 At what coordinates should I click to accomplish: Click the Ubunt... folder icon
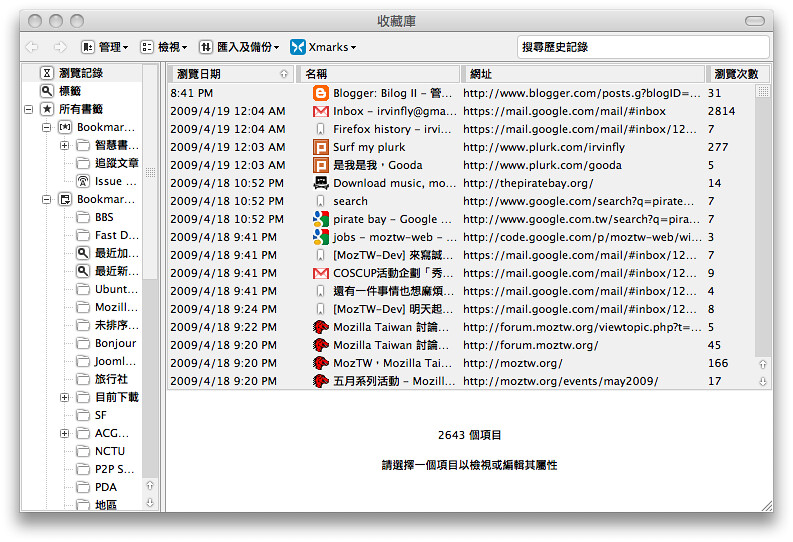(83, 289)
